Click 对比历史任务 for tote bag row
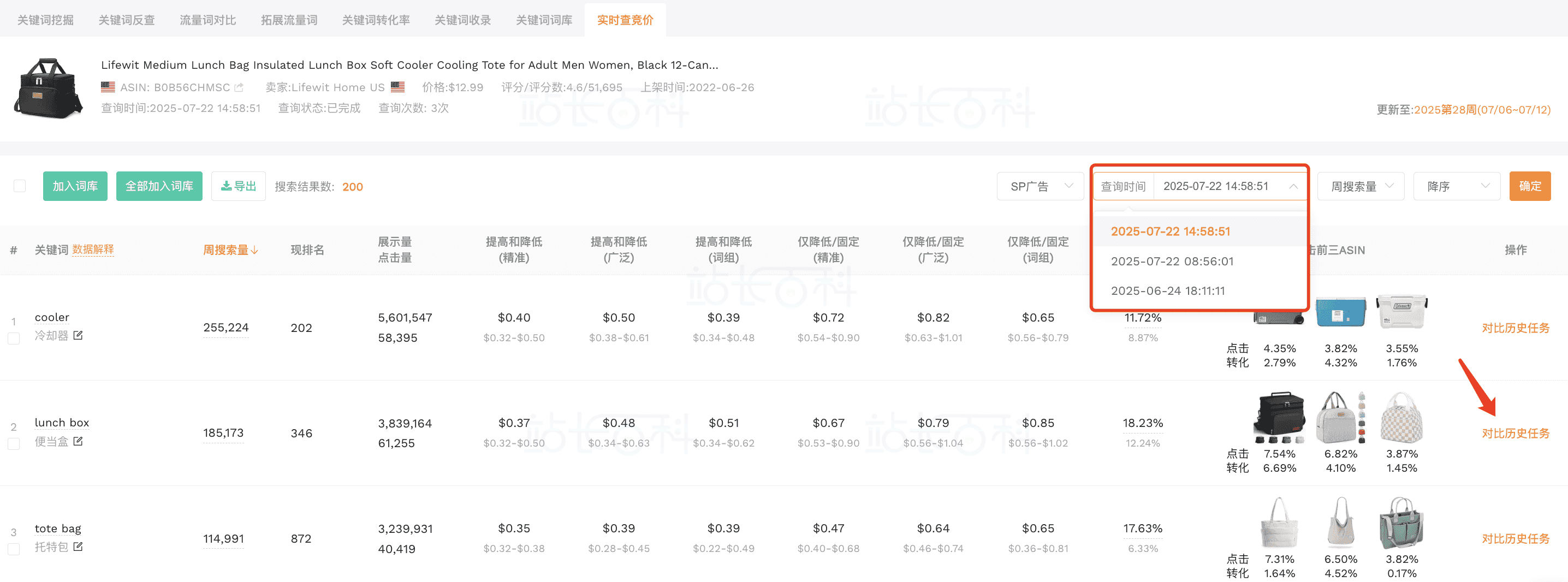The image size is (1568, 582). 1516,539
